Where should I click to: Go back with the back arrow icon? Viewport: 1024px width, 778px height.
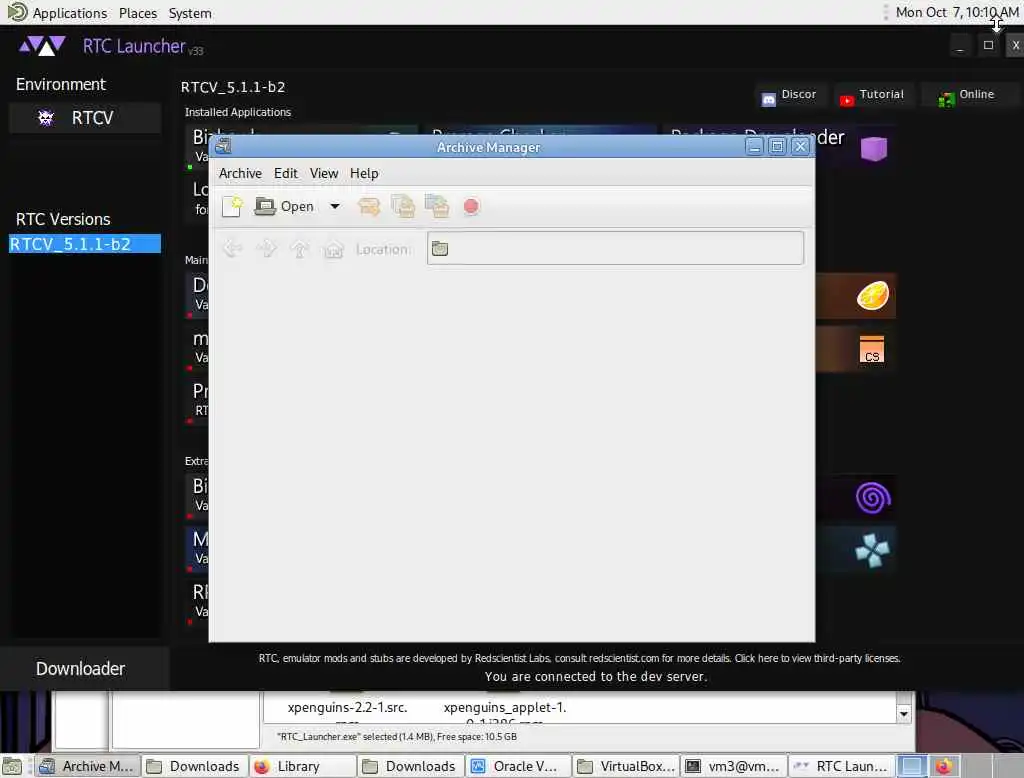click(x=232, y=249)
